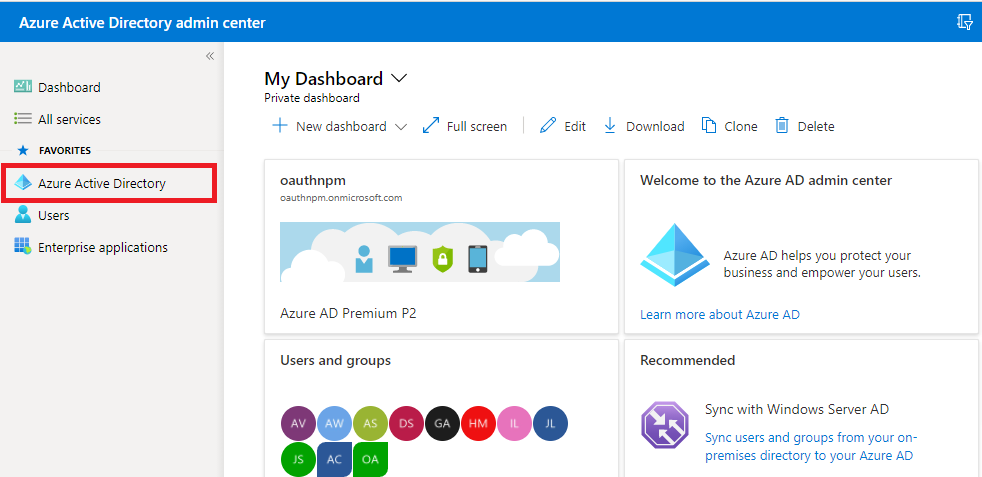
Task: Open the Learn more about Azure AD link
Action: tap(719, 314)
